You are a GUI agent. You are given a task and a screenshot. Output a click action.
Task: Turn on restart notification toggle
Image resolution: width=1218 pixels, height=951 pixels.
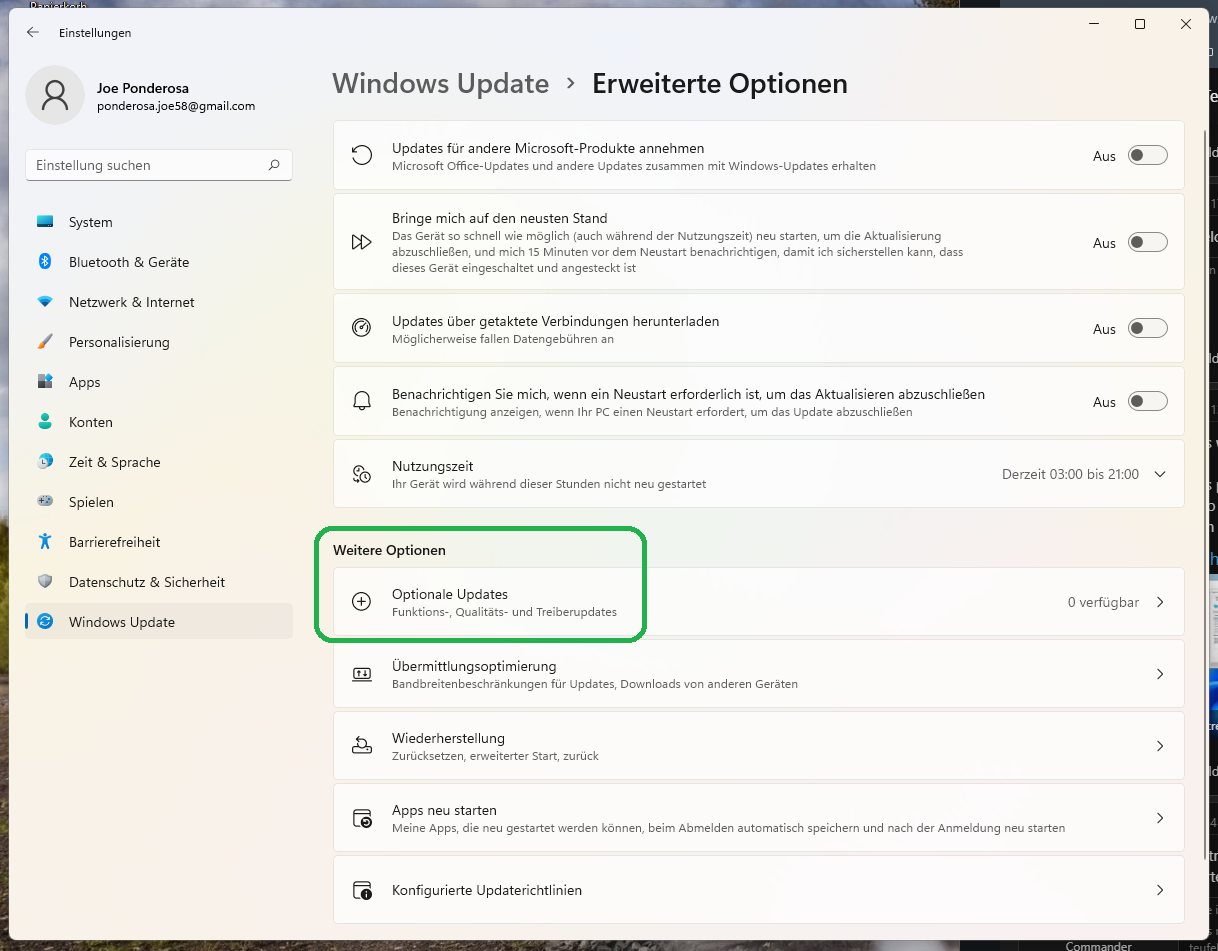coord(1148,401)
